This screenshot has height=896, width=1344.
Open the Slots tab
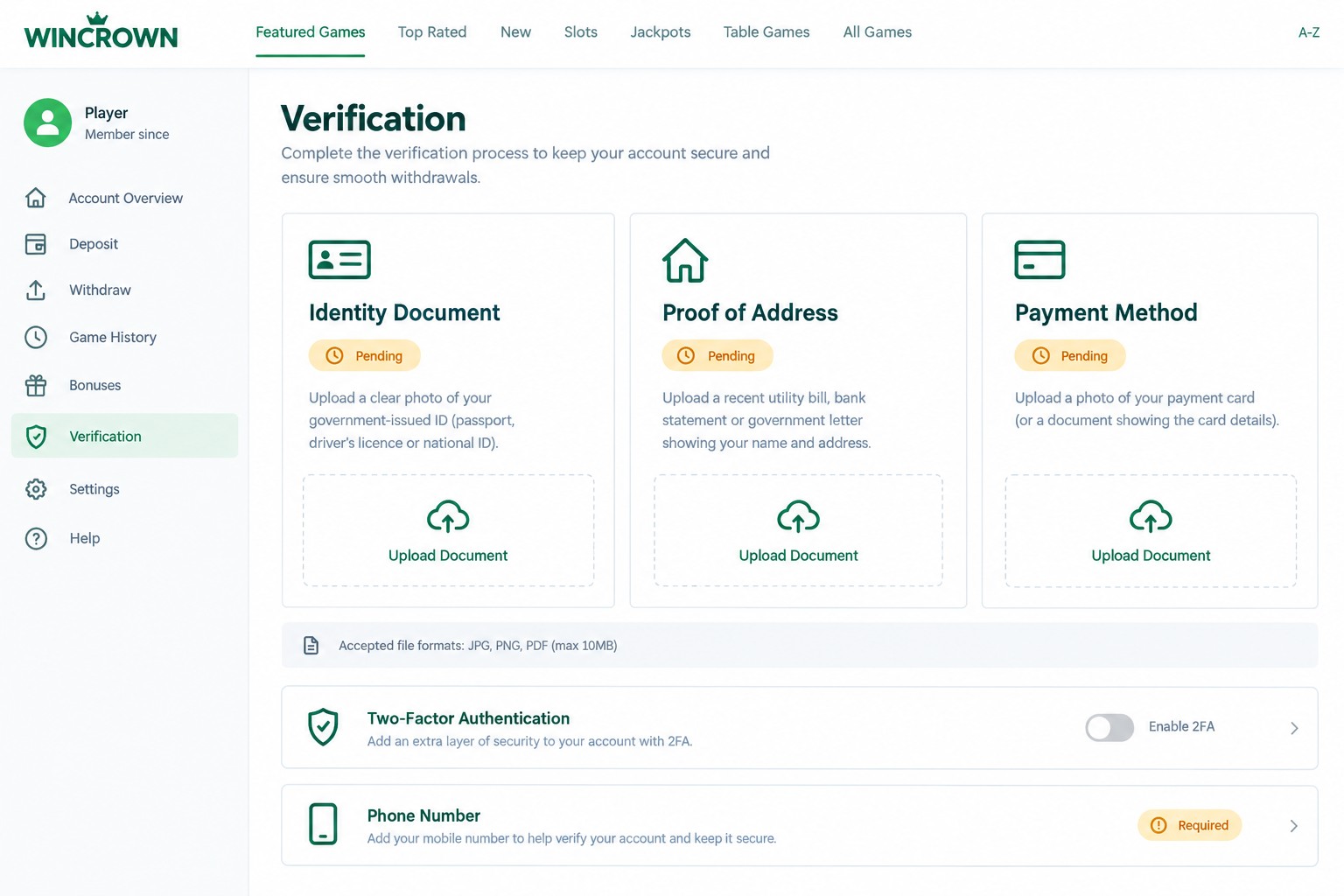click(581, 32)
